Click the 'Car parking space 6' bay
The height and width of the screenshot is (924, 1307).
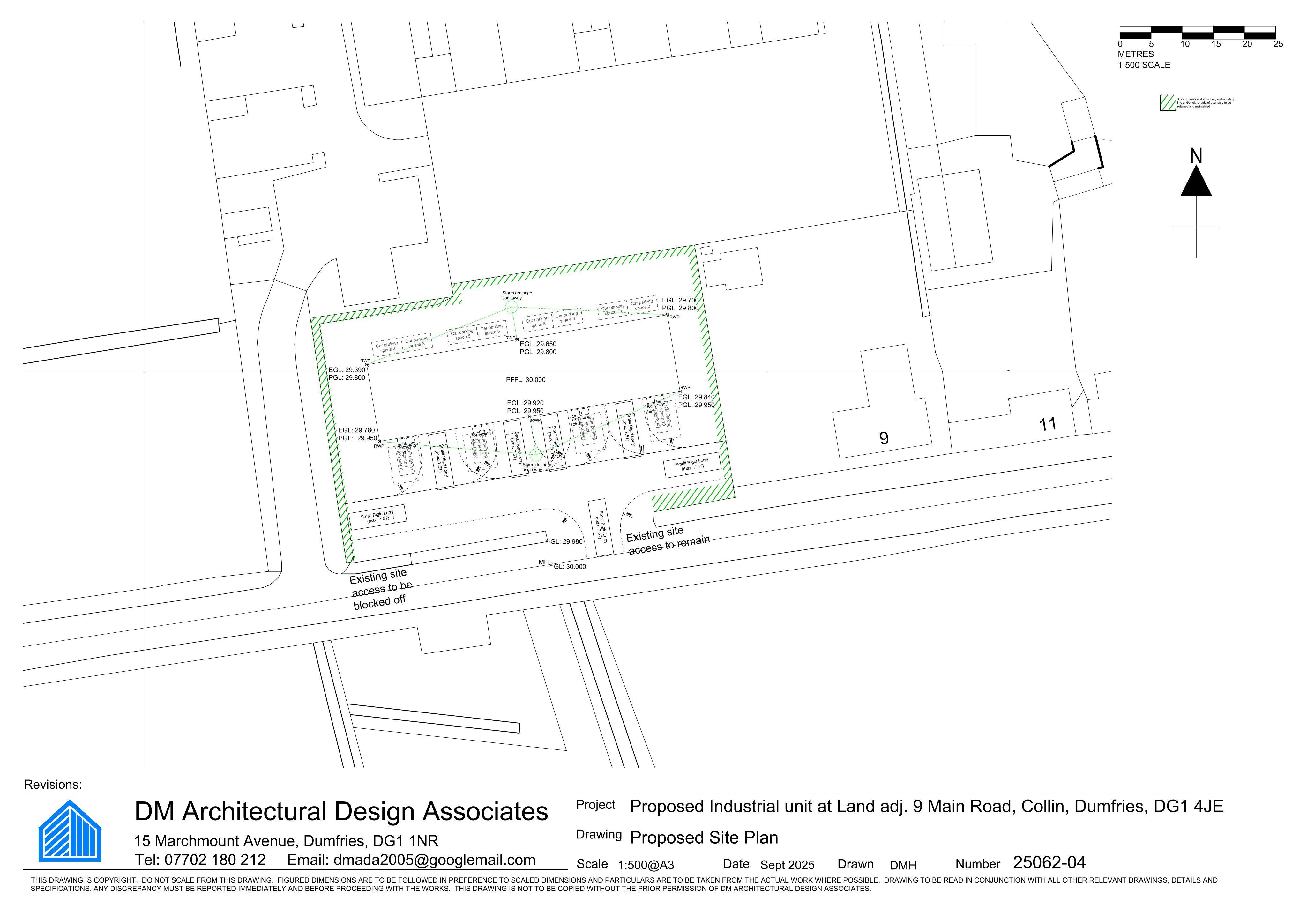492,329
